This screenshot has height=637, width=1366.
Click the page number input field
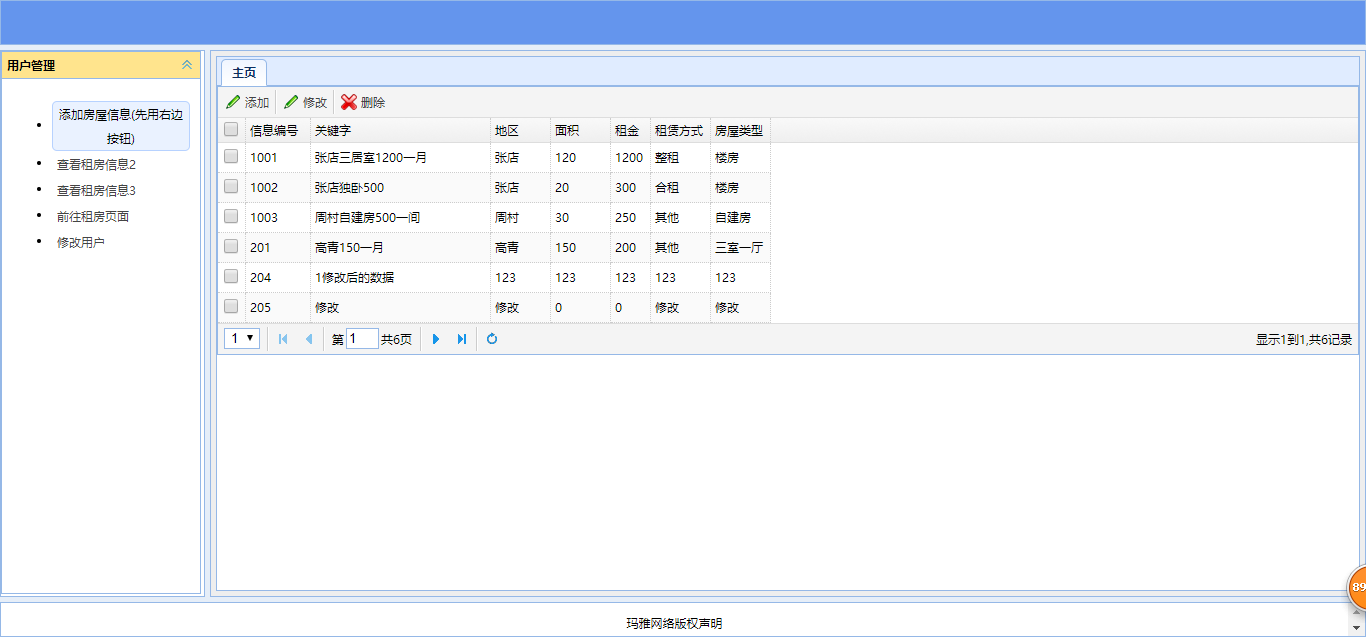click(362, 339)
